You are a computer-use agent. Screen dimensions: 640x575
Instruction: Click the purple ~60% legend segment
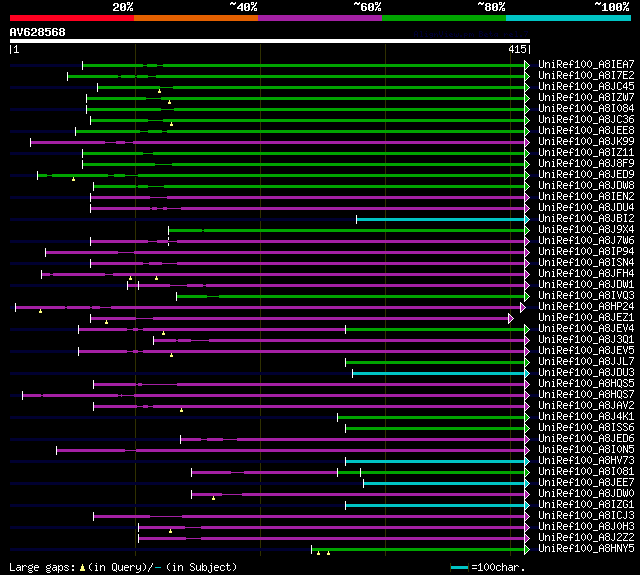pyautogui.click(x=320, y=18)
